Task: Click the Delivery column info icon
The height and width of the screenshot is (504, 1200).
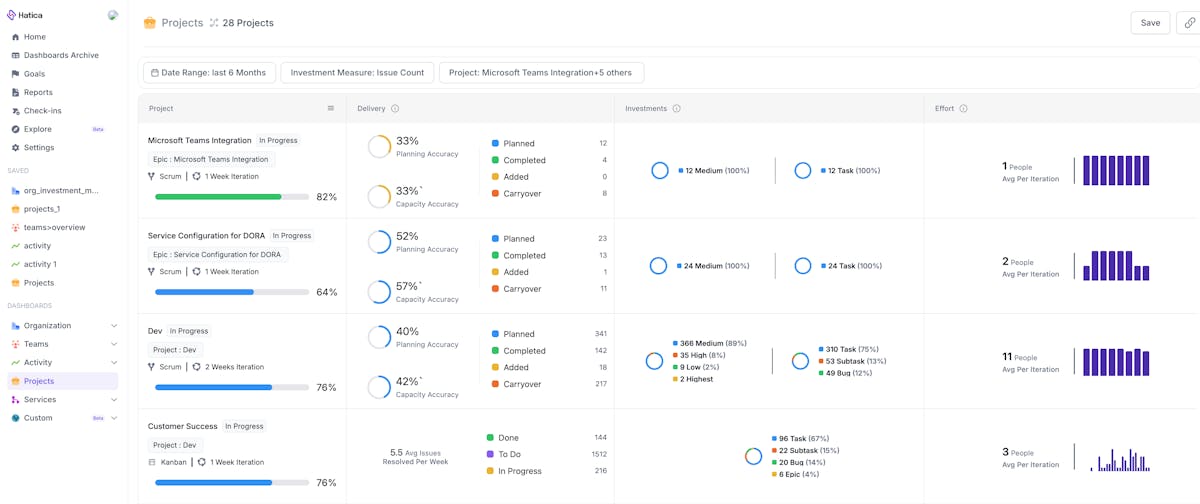Action: tap(395, 109)
